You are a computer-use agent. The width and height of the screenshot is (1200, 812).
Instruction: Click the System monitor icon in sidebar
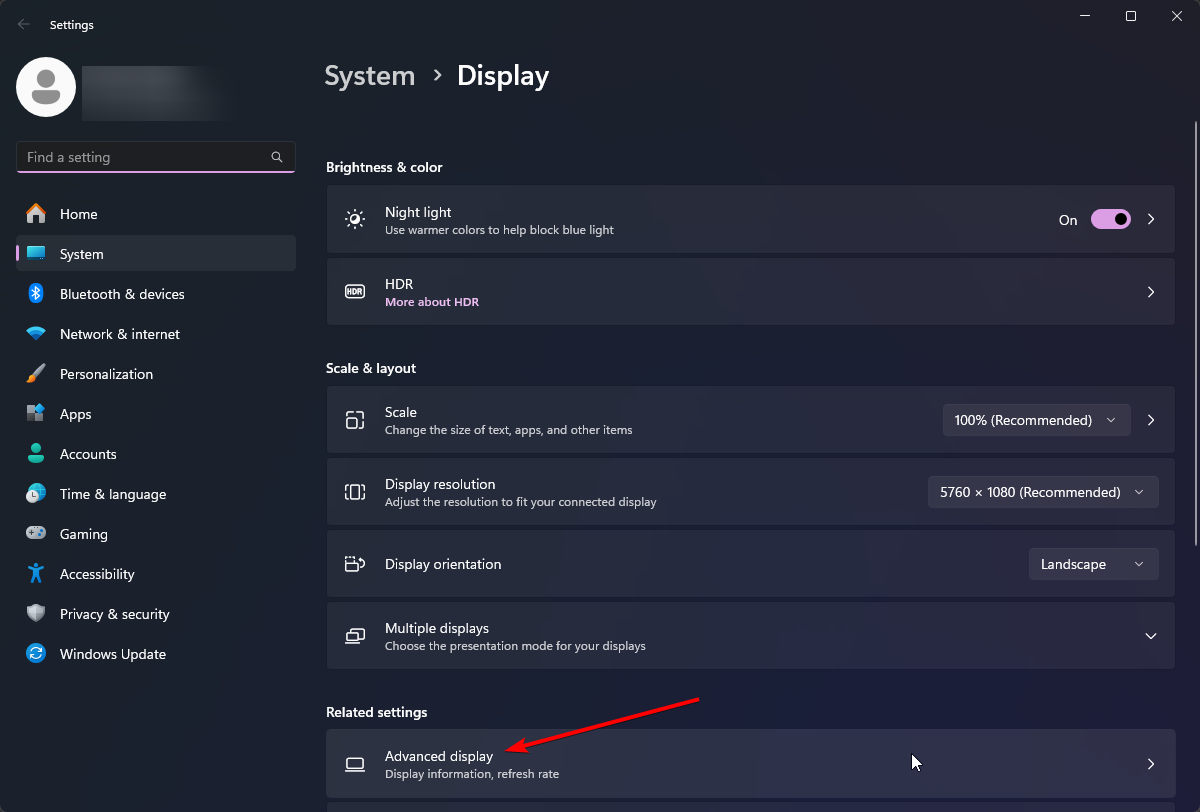tap(36, 254)
